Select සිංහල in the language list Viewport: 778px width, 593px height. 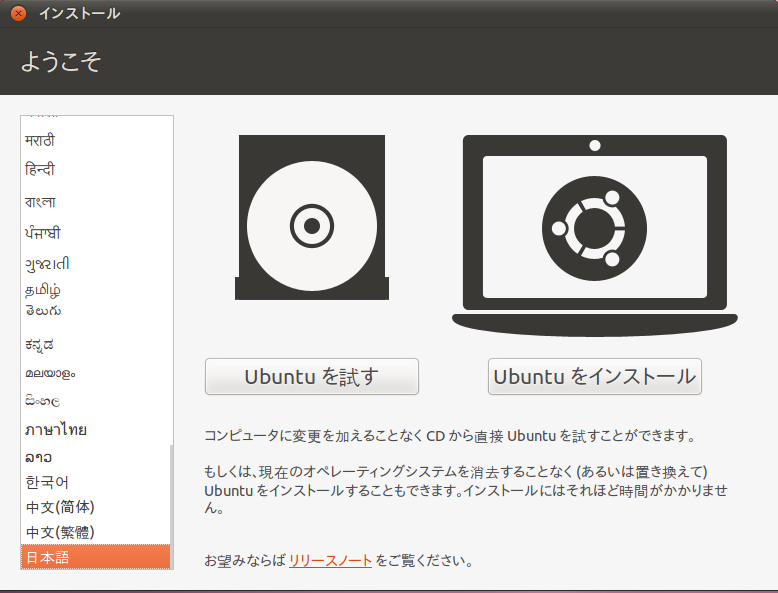pos(95,400)
